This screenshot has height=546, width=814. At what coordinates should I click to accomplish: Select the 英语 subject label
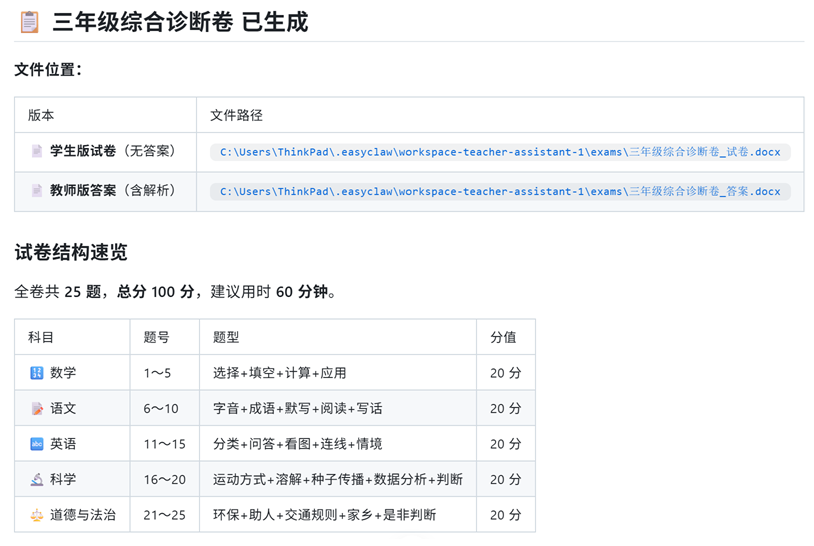click(63, 444)
